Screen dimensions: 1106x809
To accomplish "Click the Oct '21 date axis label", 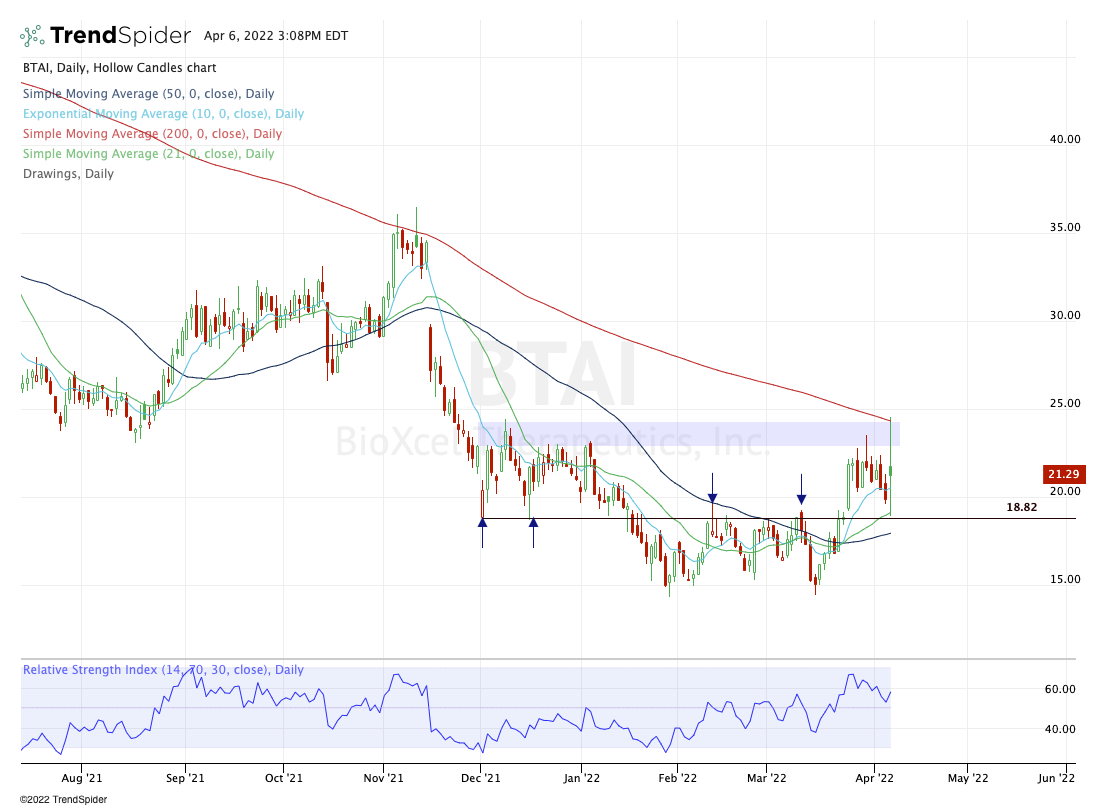I will [284, 778].
